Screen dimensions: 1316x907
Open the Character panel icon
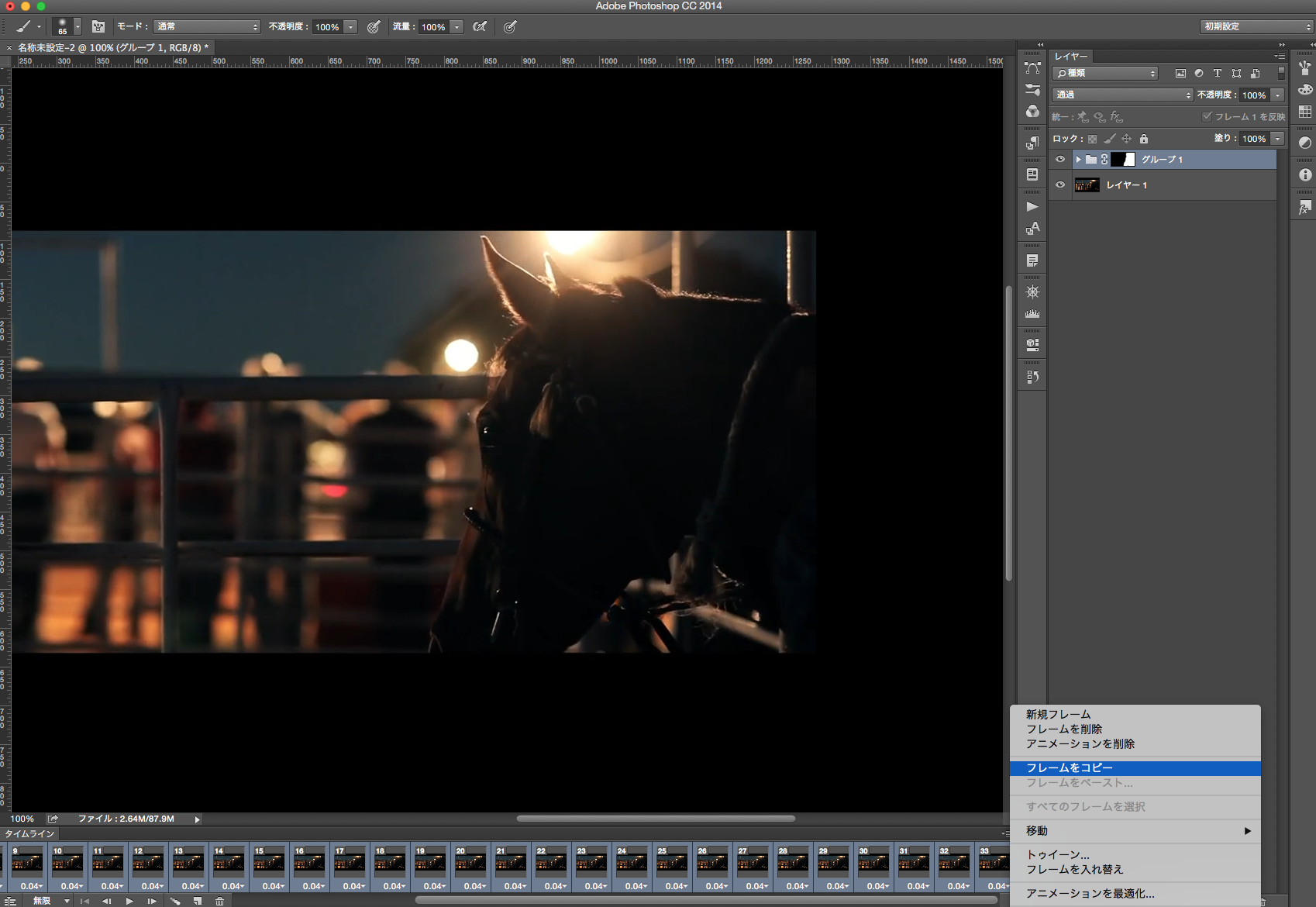coord(1032,229)
